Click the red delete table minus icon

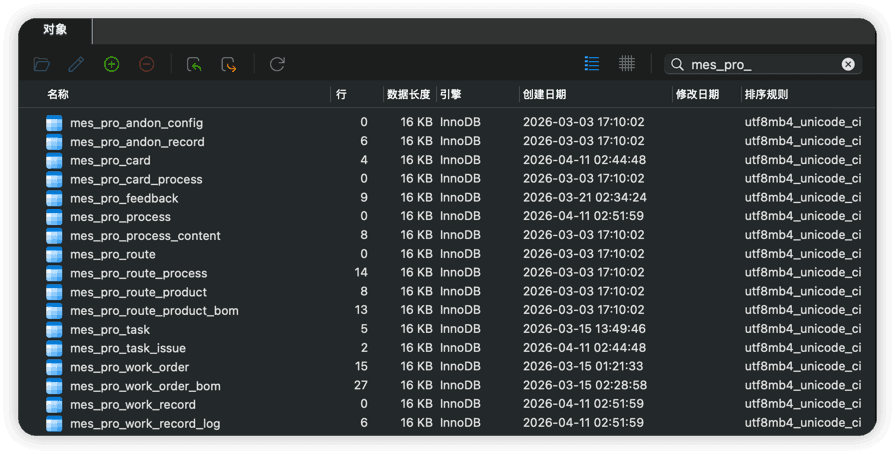[146, 64]
